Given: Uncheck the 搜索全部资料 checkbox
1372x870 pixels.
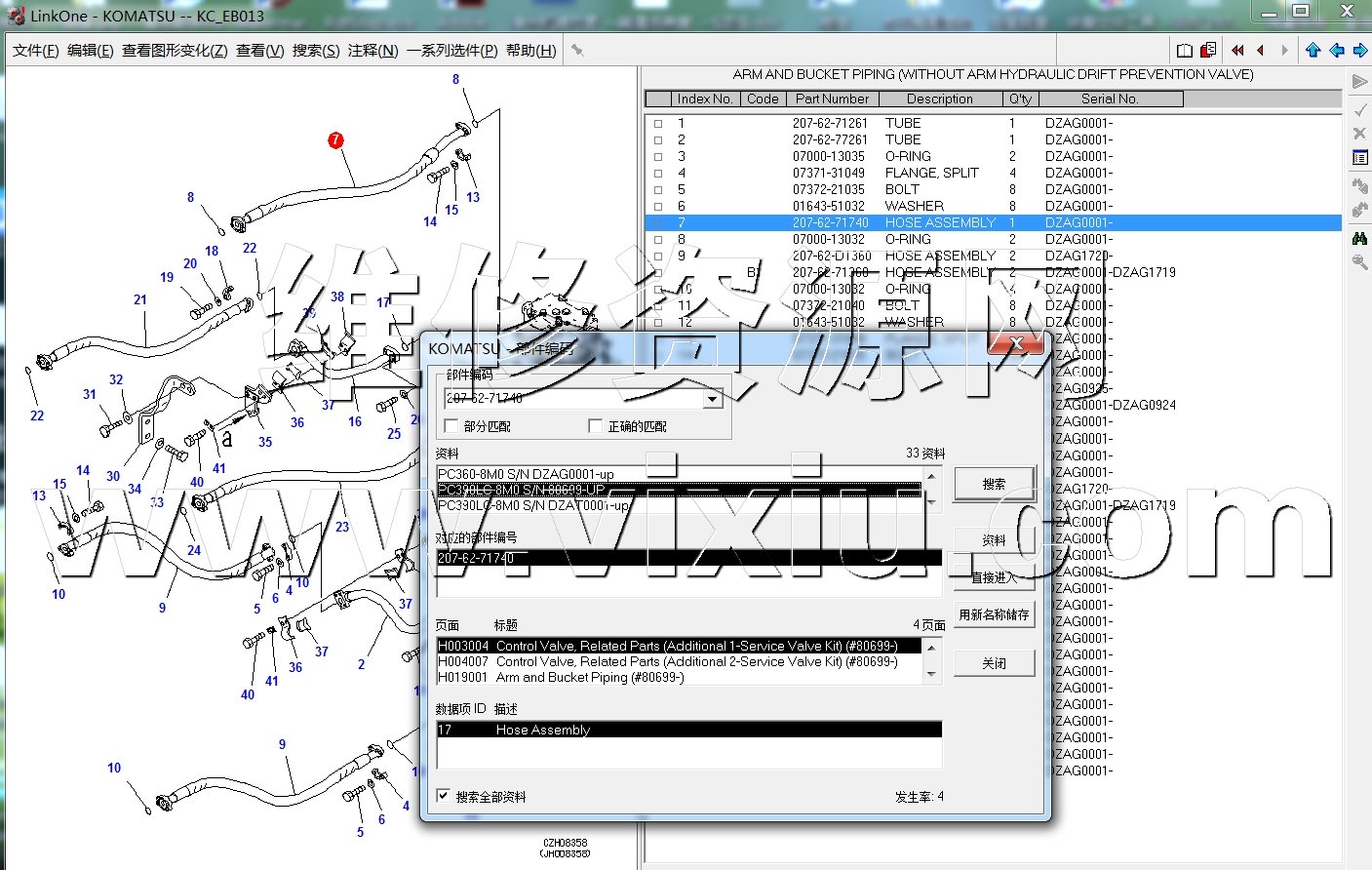Looking at the screenshot, I should tap(444, 796).
